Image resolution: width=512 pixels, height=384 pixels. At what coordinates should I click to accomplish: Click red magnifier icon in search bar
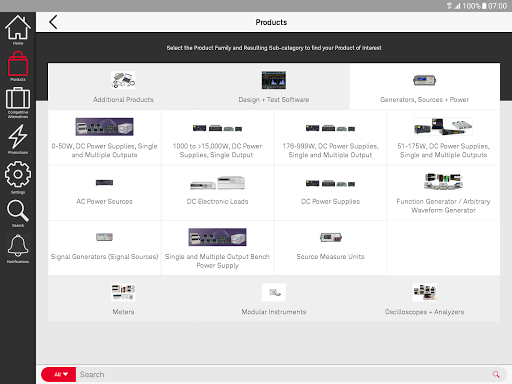[496, 374]
